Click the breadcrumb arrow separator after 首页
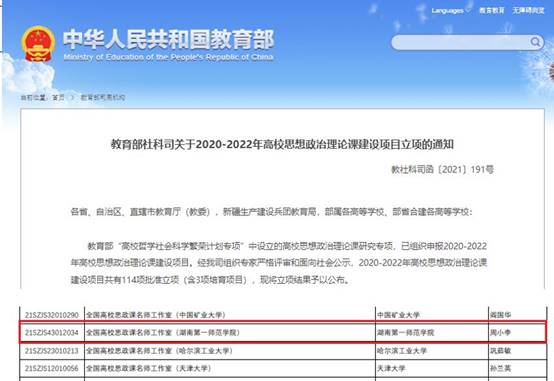Screen dimensions: 554x381 pos(73,98)
